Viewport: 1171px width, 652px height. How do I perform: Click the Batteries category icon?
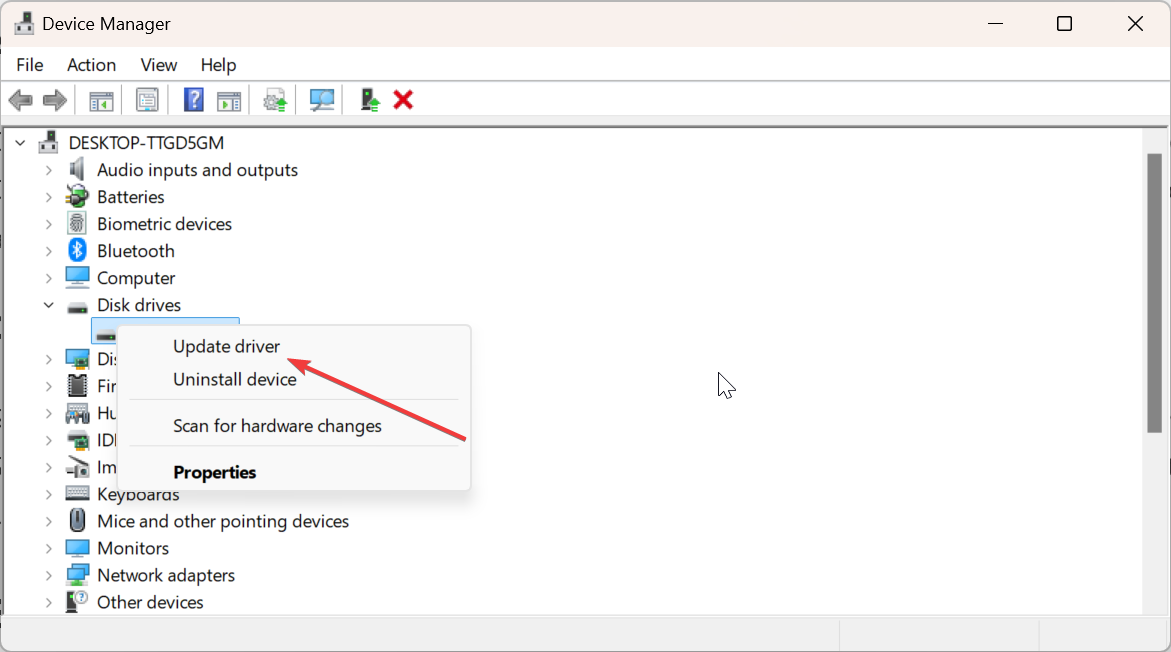click(77, 196)
